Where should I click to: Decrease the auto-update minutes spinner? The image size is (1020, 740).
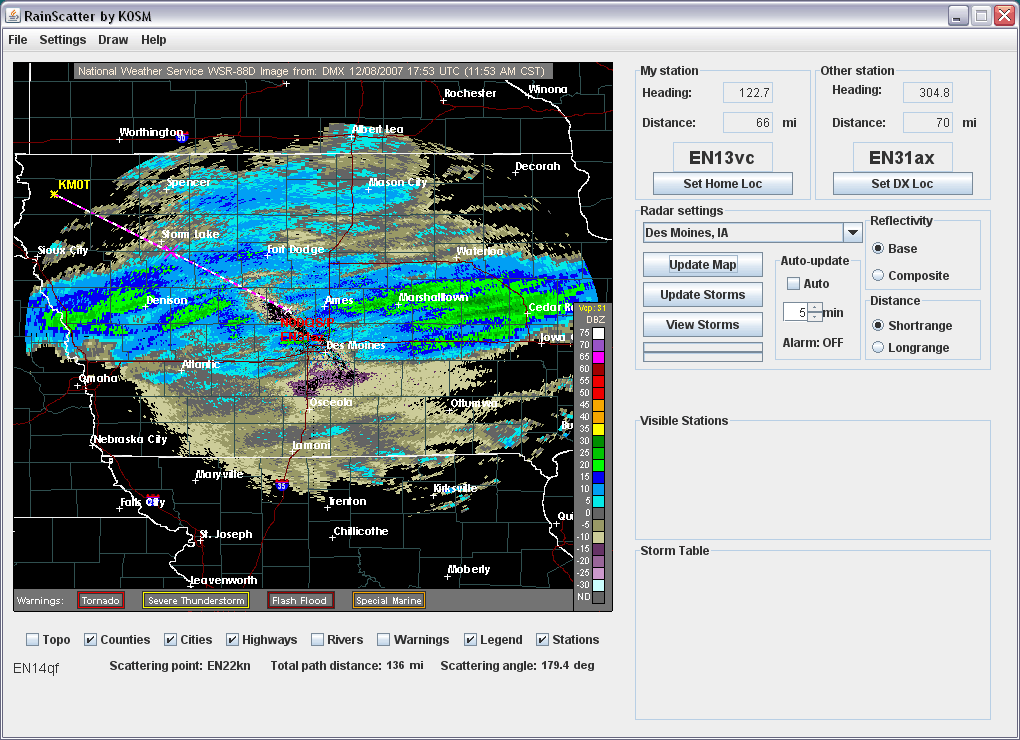point(815,317)
